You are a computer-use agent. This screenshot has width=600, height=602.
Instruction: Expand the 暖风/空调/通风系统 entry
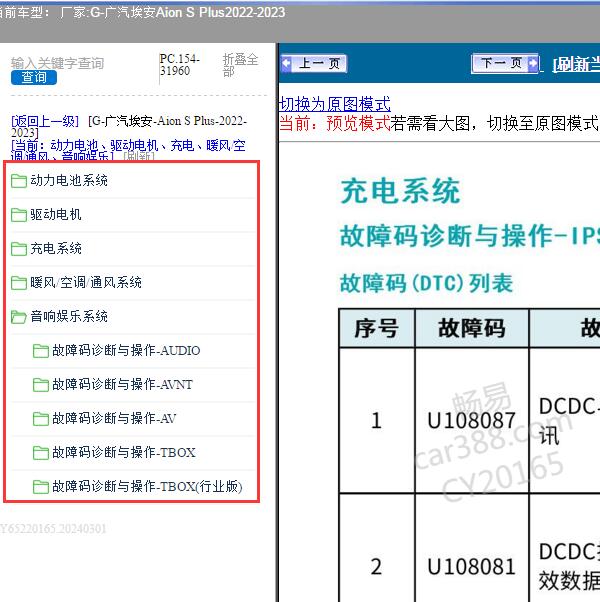86,283
